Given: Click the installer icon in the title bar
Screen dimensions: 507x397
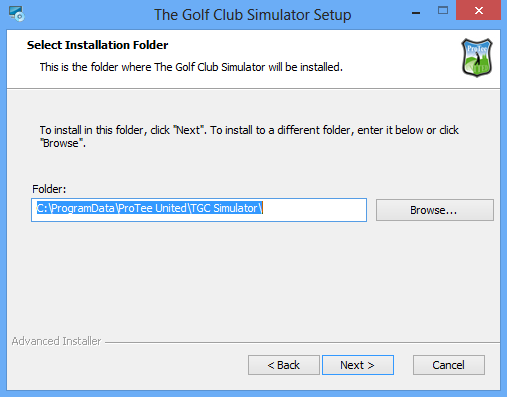Looking at the screenshot, I should pos(16,14).
